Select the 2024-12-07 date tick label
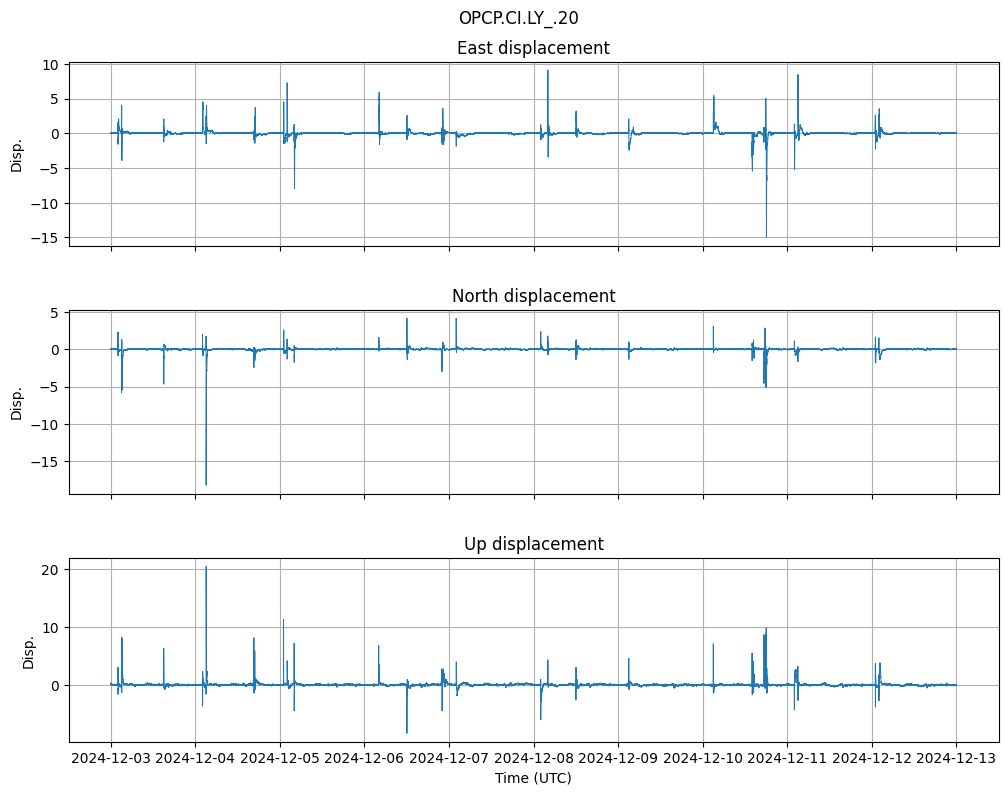This screenshot has width=1008, height=795. pyautogui.click(x=449, y=758)
